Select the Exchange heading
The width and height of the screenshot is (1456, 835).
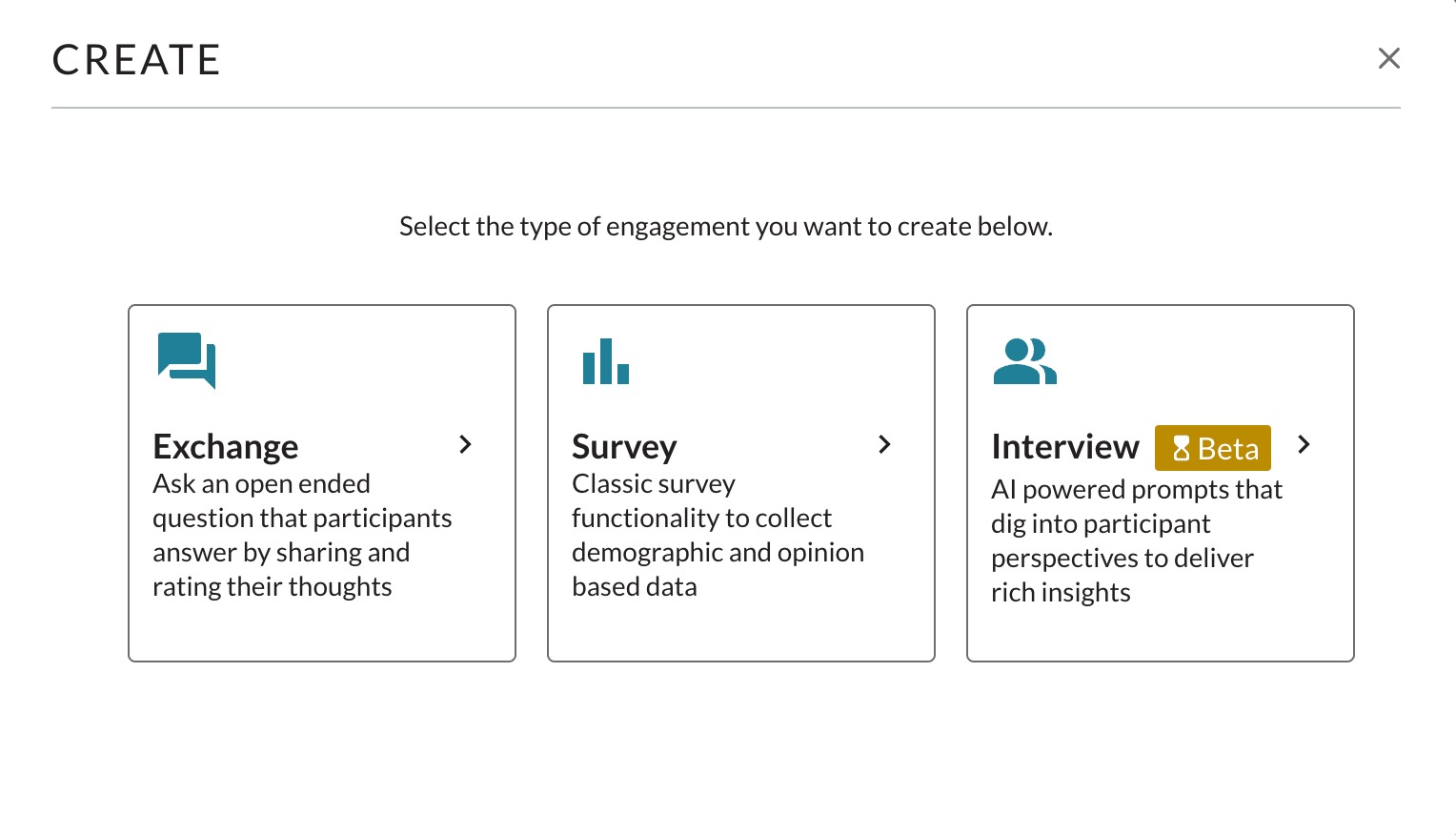click(x=226, y=446)
